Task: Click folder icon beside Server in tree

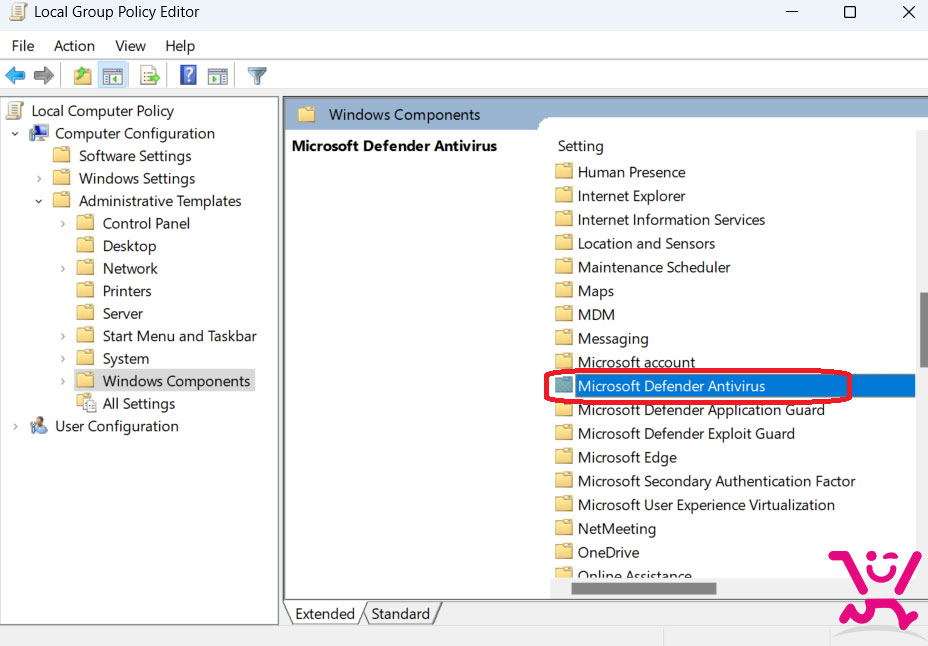Action: (85, 313)
